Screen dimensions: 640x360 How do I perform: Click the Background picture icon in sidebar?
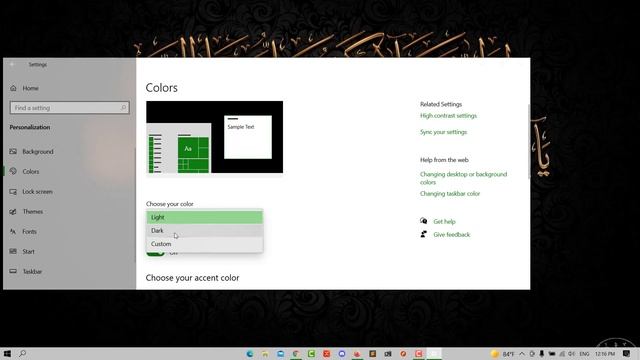(13, 151)
